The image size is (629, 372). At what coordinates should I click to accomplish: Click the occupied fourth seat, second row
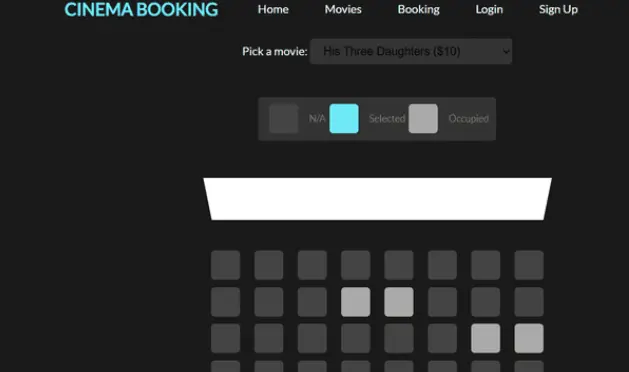(355, 302)
